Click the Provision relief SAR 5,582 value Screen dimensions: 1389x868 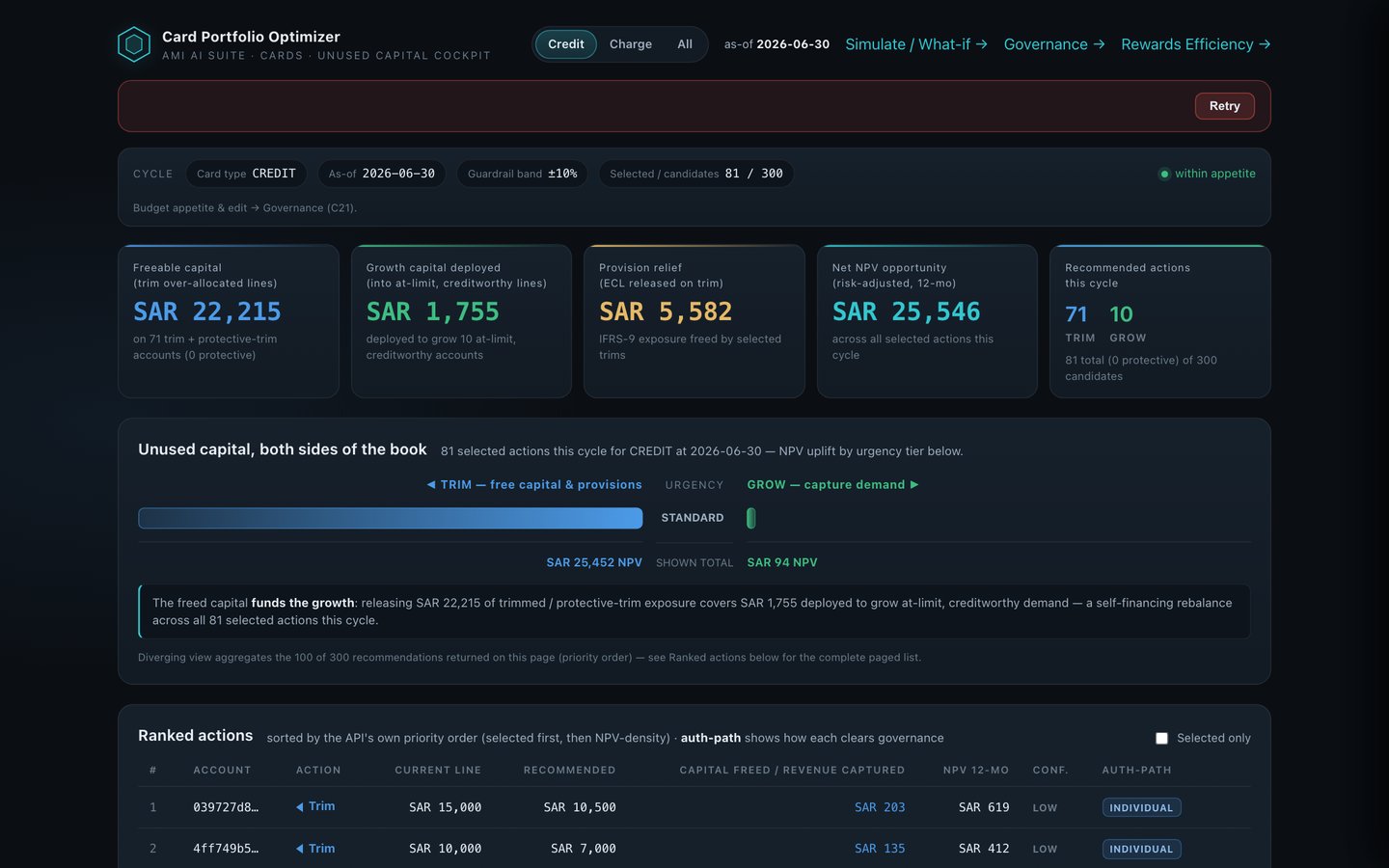pos(666,312)
